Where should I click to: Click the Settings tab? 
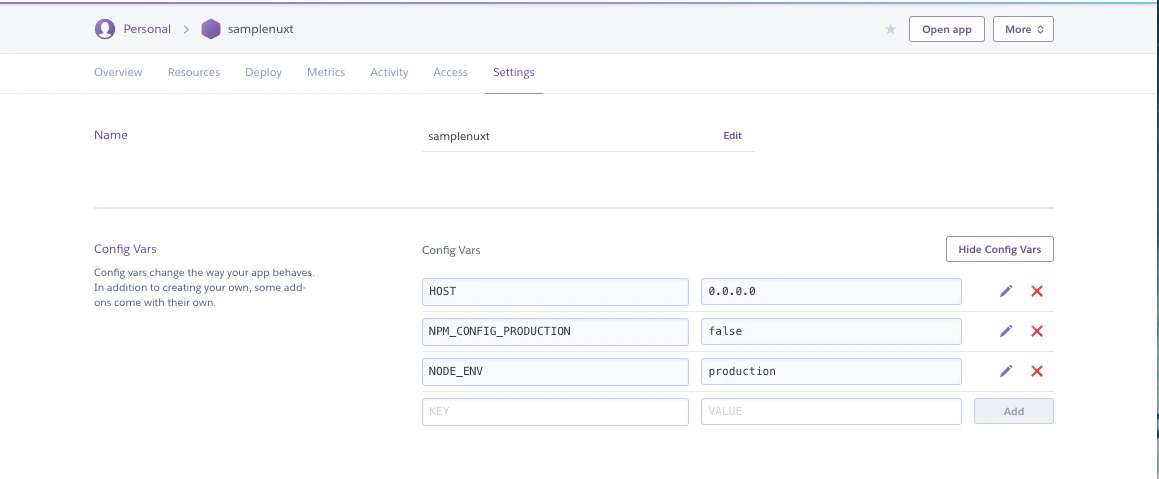[514, 72]
